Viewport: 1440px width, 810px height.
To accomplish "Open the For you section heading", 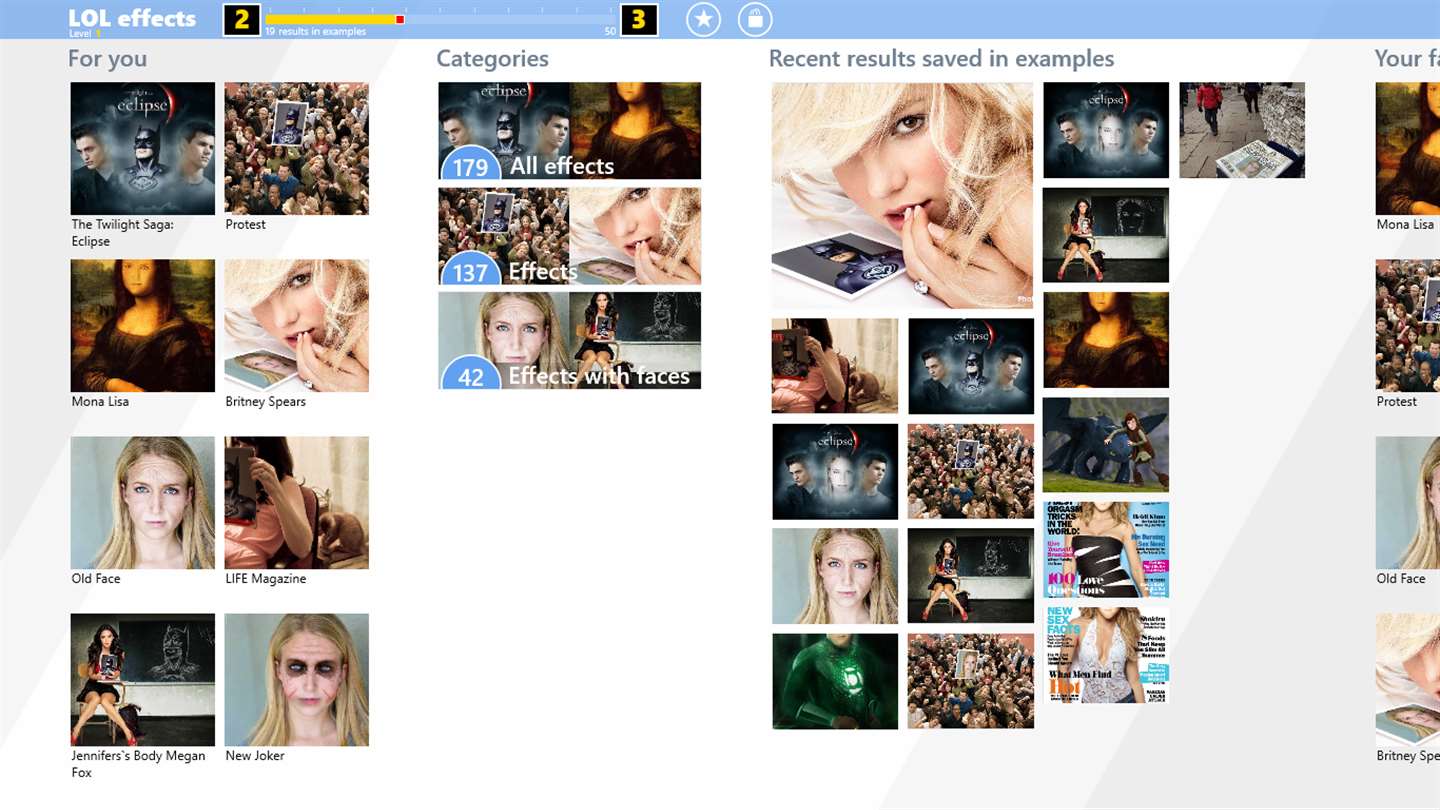I will (107, 59).
